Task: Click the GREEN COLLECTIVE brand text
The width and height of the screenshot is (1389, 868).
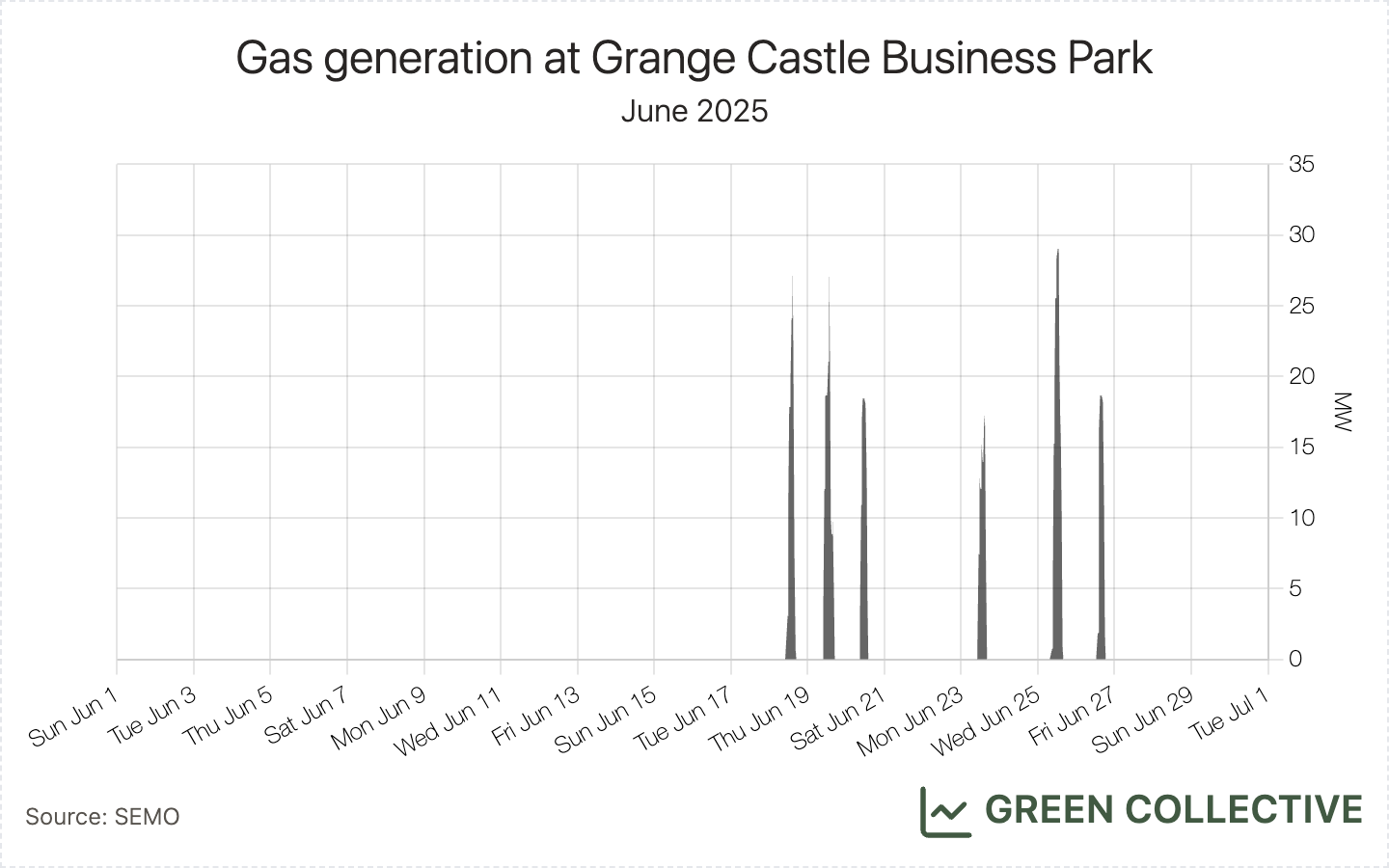Action: point(1173,810)
